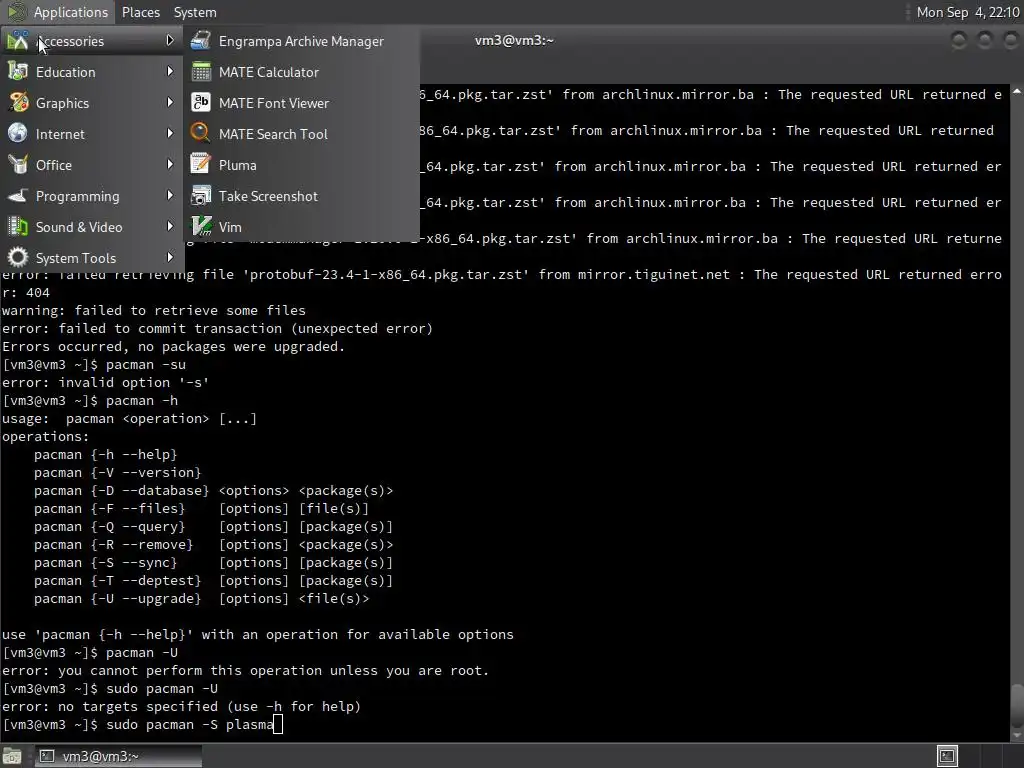Click the scrollbar up arrow in terminal
1024x768 pixels.
click(1017, 92)
